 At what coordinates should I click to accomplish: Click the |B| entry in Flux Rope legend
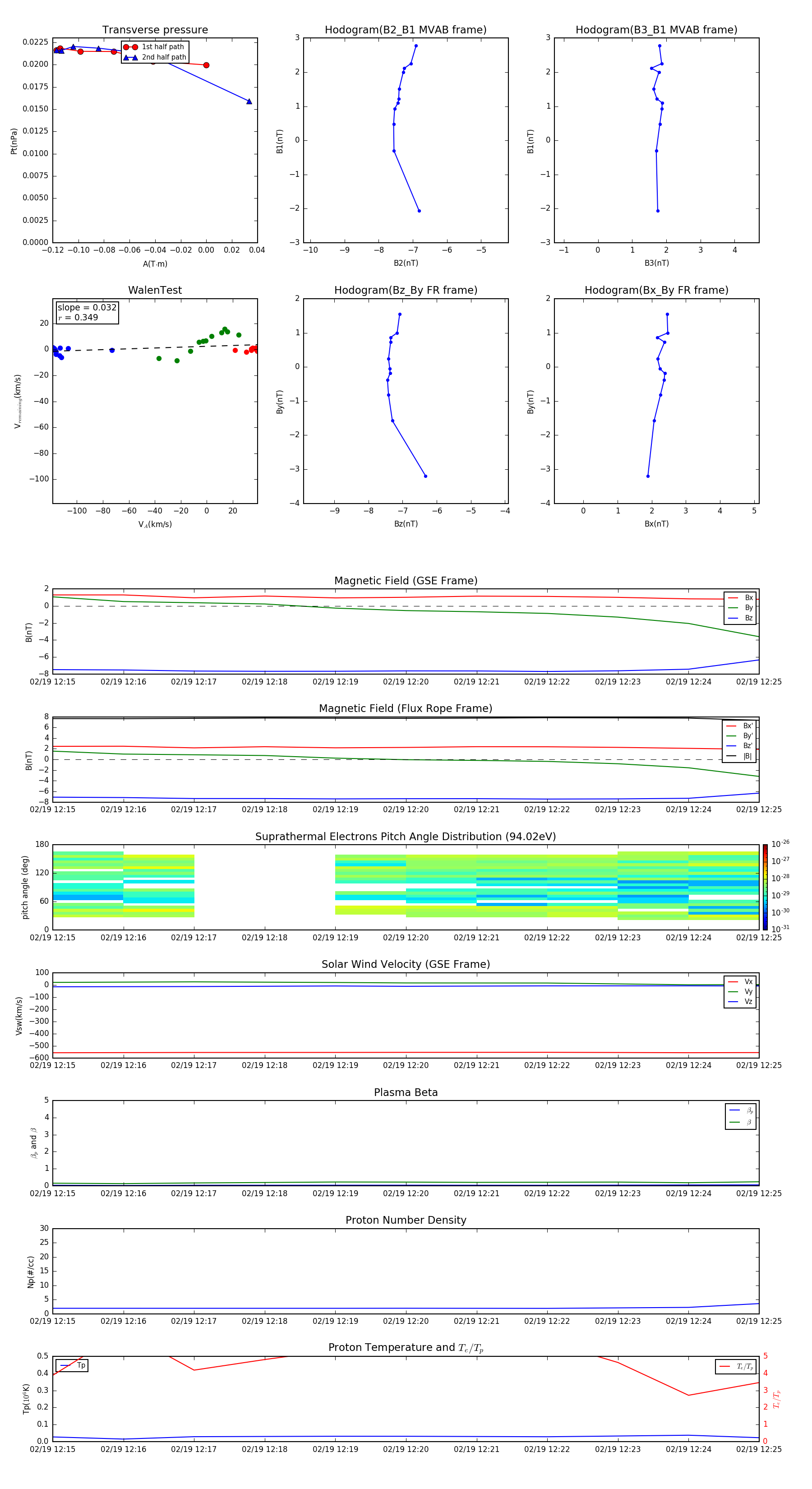(740, 756)
